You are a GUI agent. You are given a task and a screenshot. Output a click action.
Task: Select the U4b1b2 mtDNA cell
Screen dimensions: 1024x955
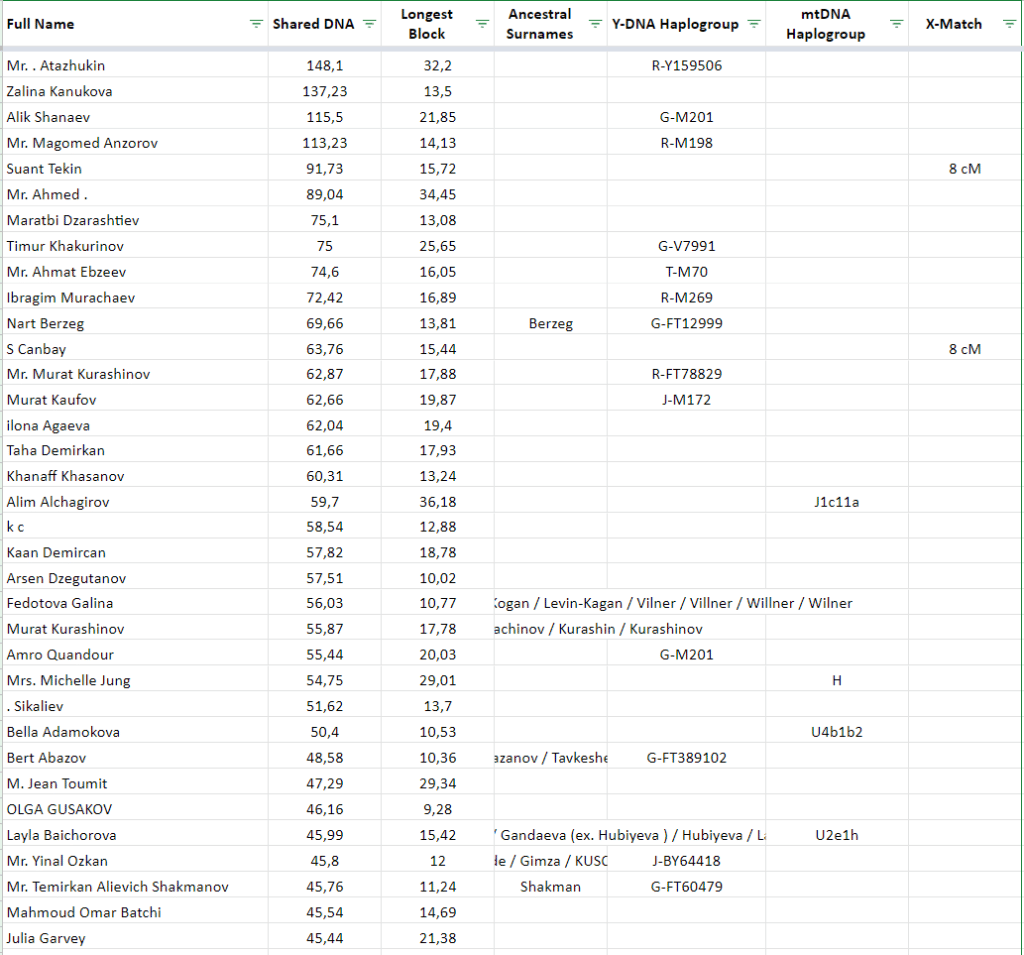pos(836,732)
